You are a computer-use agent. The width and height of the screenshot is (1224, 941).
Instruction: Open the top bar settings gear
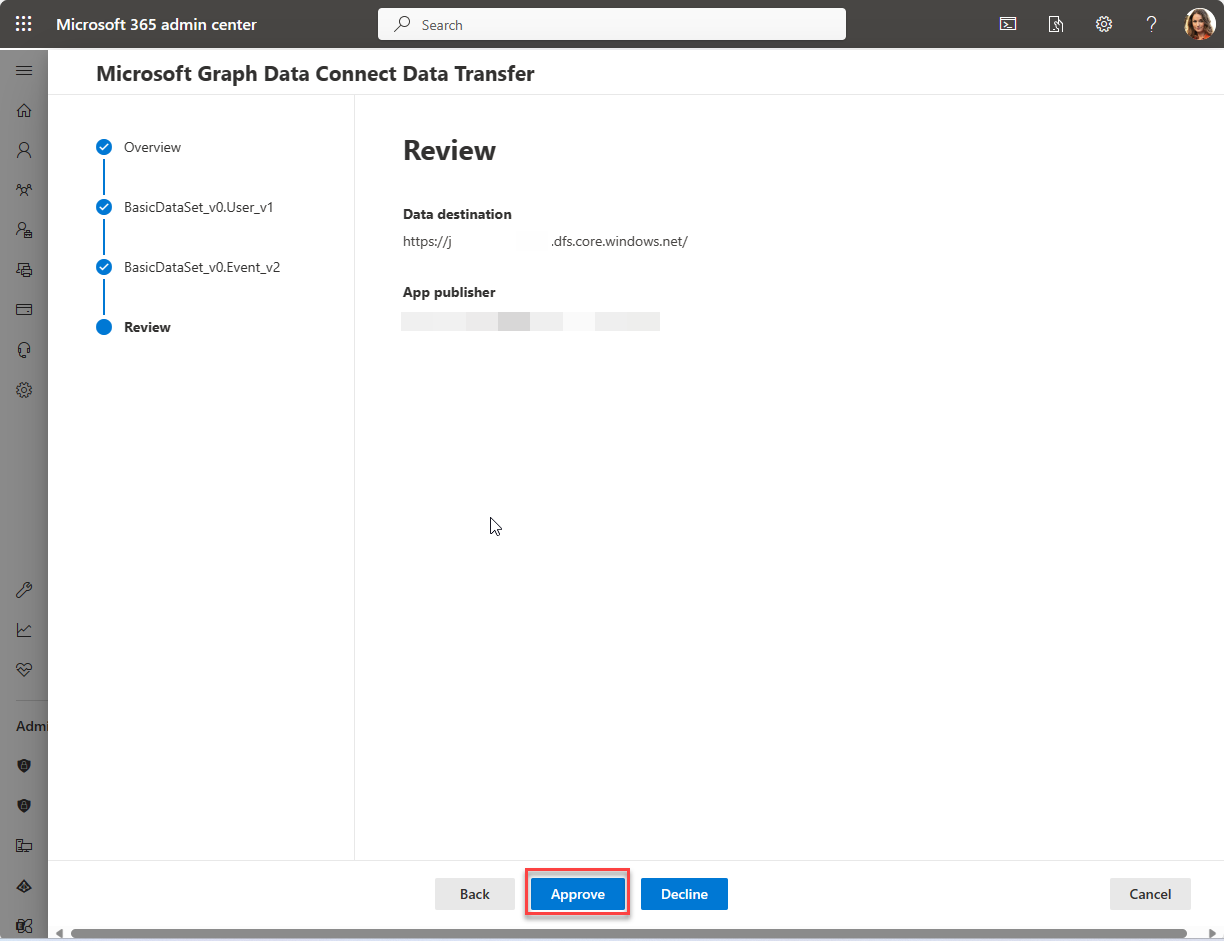tap(1103, 23)
